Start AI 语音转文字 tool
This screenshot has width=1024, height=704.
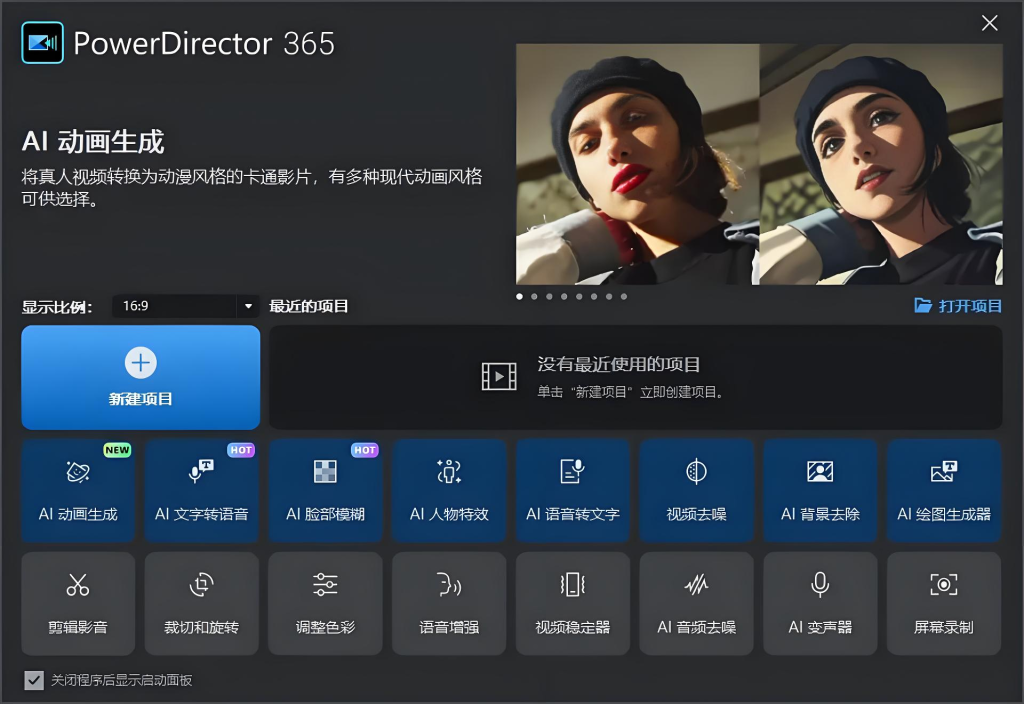(573, 491)
